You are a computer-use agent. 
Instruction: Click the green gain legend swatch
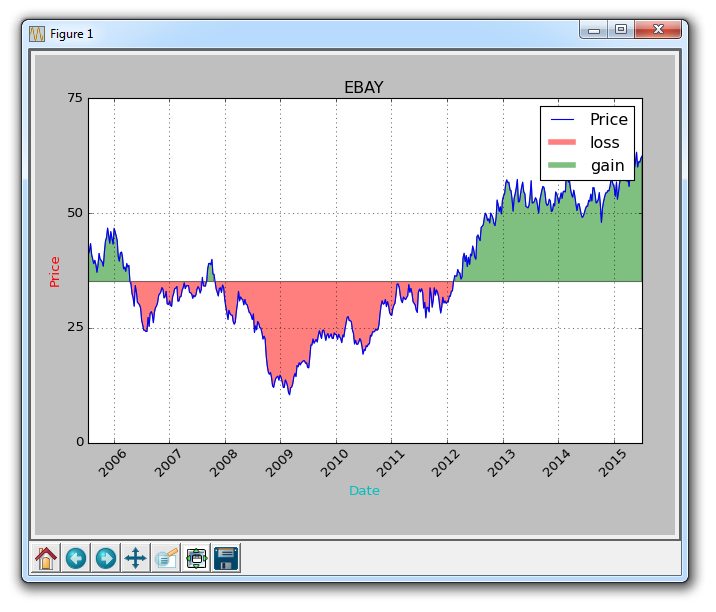563,166
